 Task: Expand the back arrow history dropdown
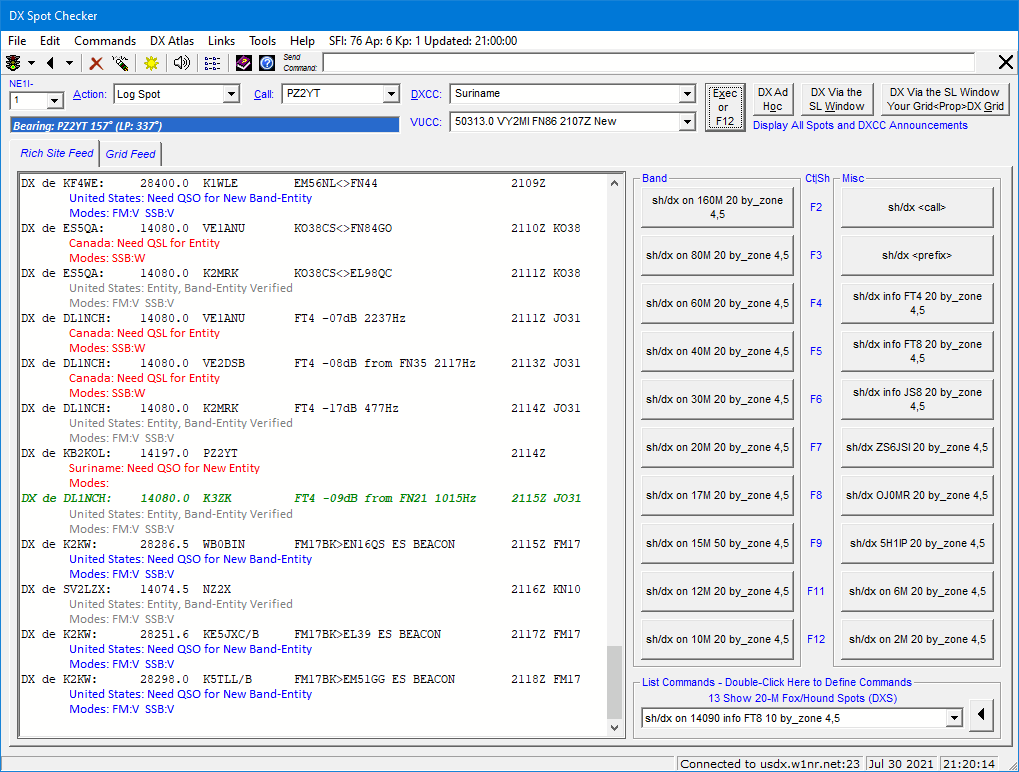tap(69, 63)
